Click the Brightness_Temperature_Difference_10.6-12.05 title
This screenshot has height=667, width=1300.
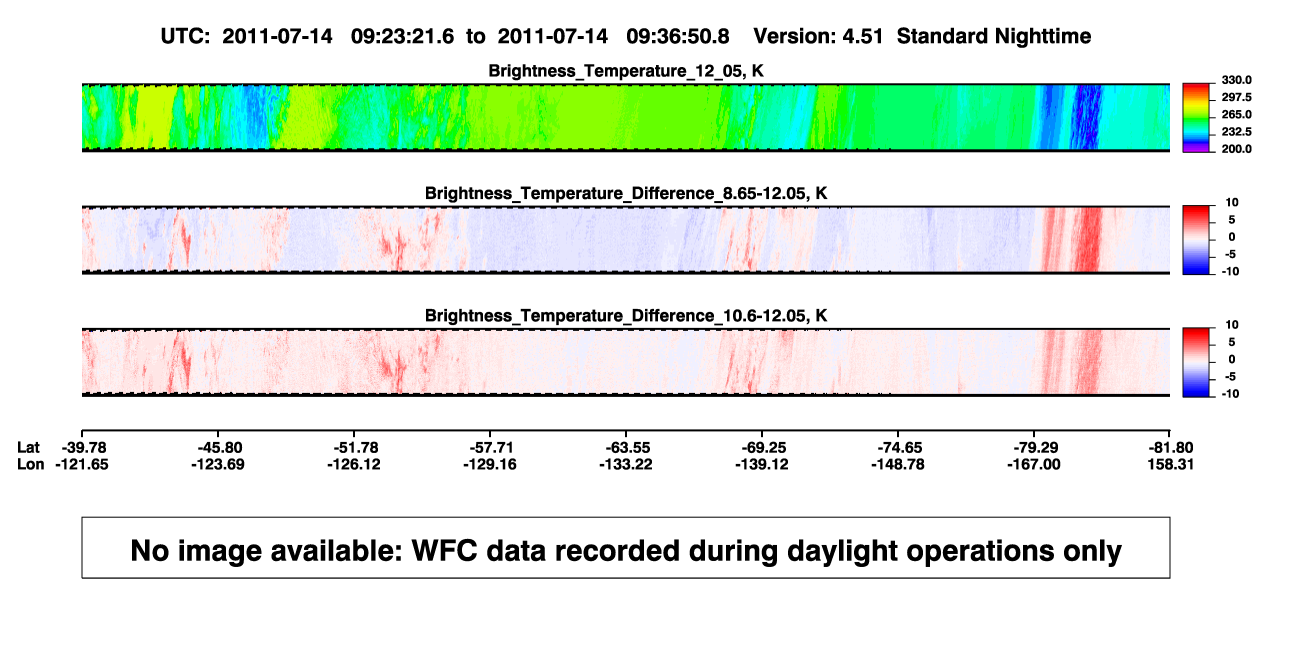pyautogui.click(x=626, y=316)
